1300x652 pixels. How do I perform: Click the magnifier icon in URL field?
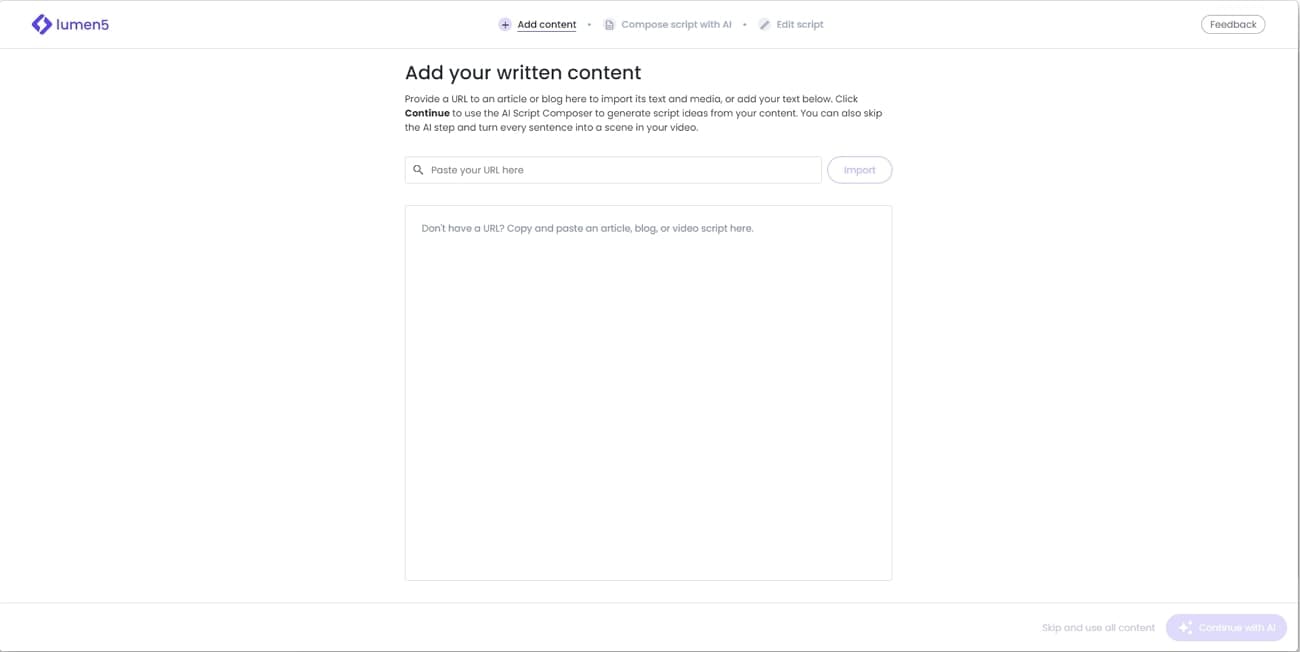coord(418,170)
